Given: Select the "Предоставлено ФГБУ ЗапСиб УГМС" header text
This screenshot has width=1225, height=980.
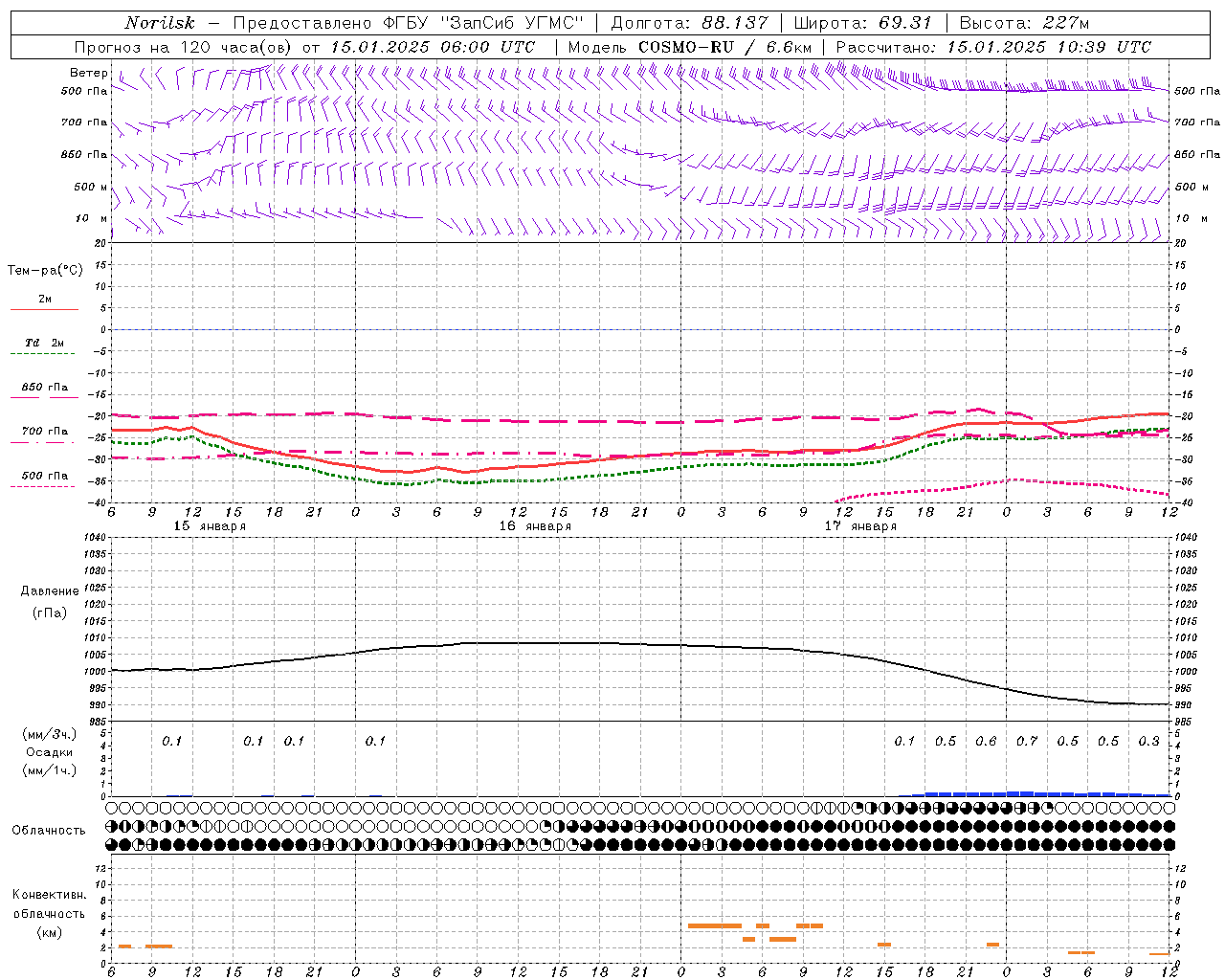Looking at the screenshot, I should [409, 23].
